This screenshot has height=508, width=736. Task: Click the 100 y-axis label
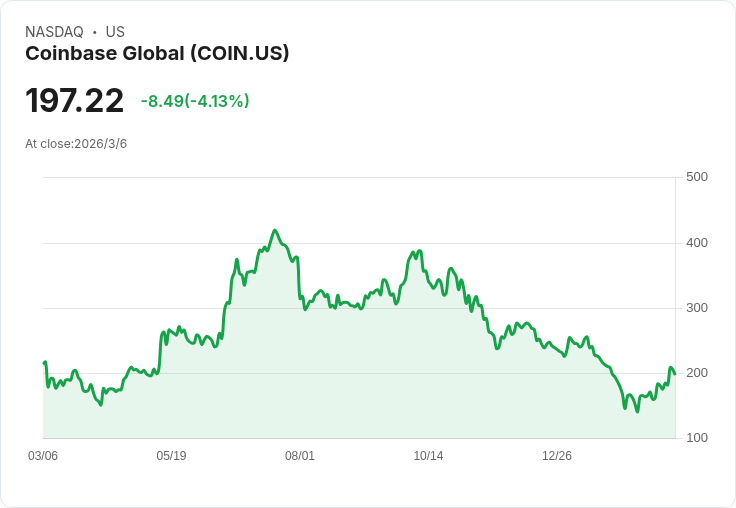coord(697,438)
